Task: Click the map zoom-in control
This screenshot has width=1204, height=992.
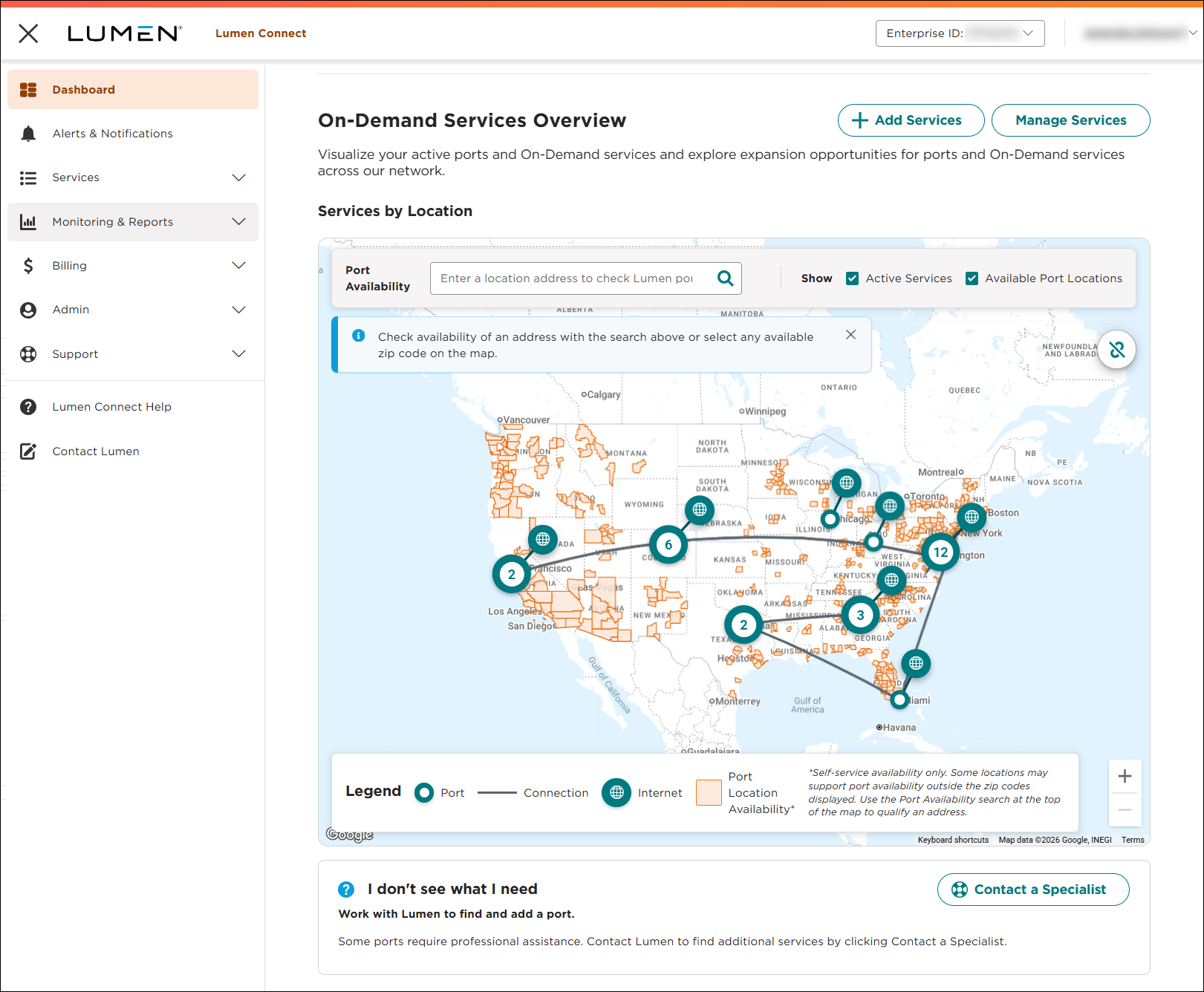Action: click(x=1125, y=776)
